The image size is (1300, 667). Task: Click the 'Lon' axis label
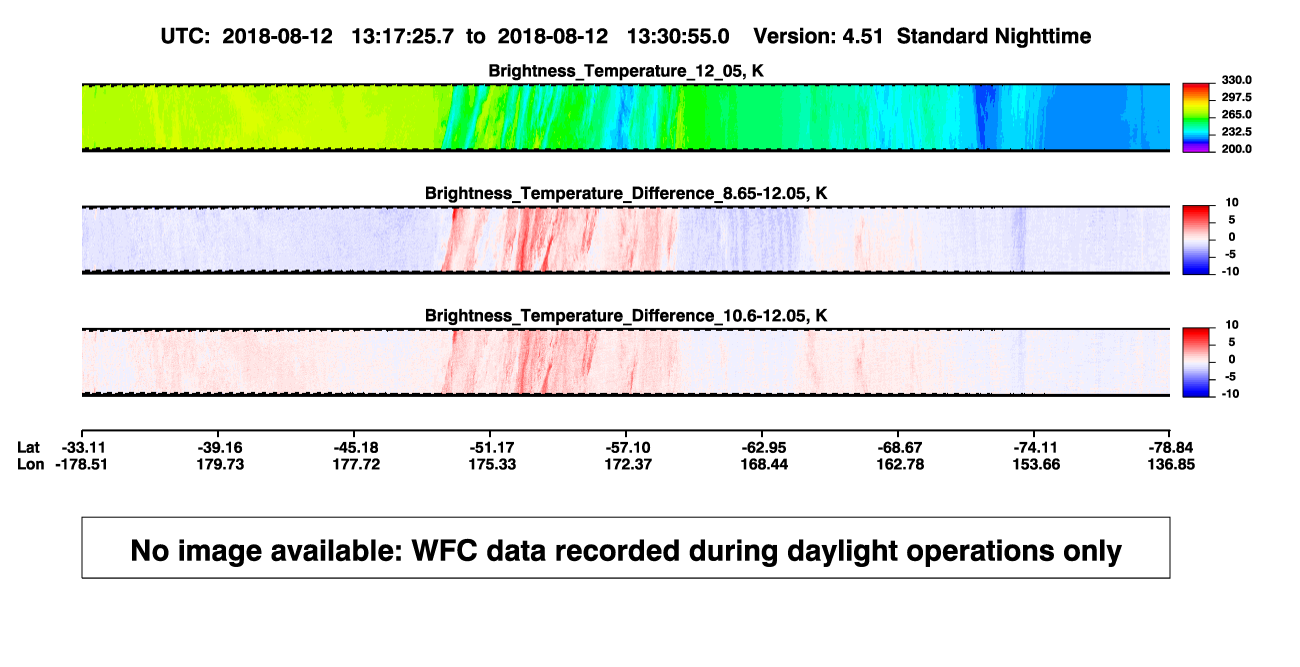(30, 465)
